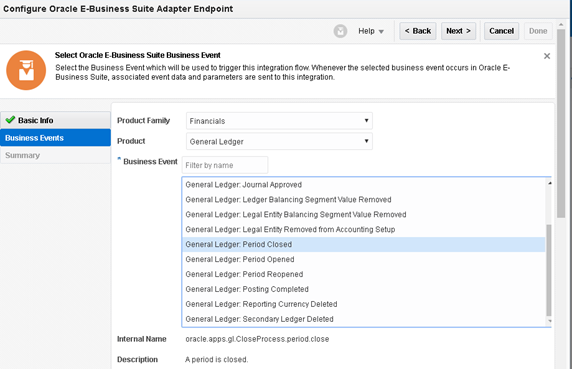Select General Ledger: Period Opened event
Screen dimensions: 572x369
click(x=363, y=260)
